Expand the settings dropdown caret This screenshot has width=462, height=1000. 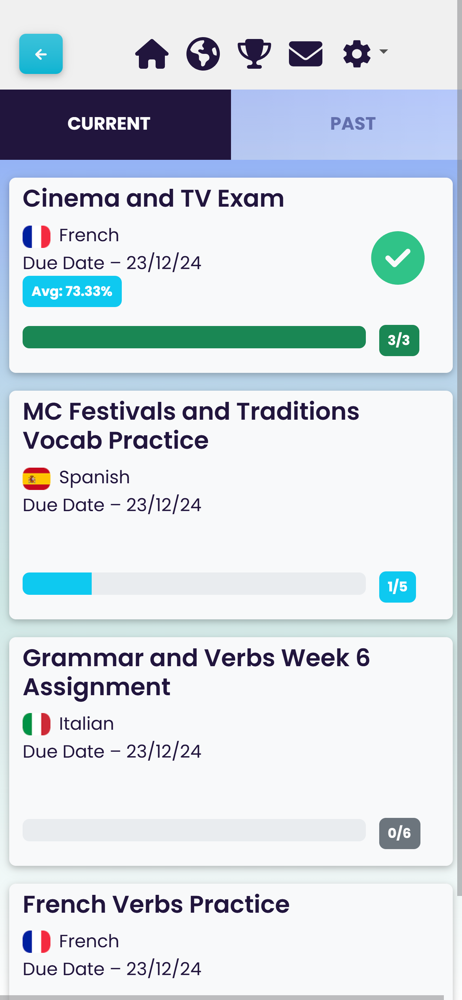coord(383,50)
